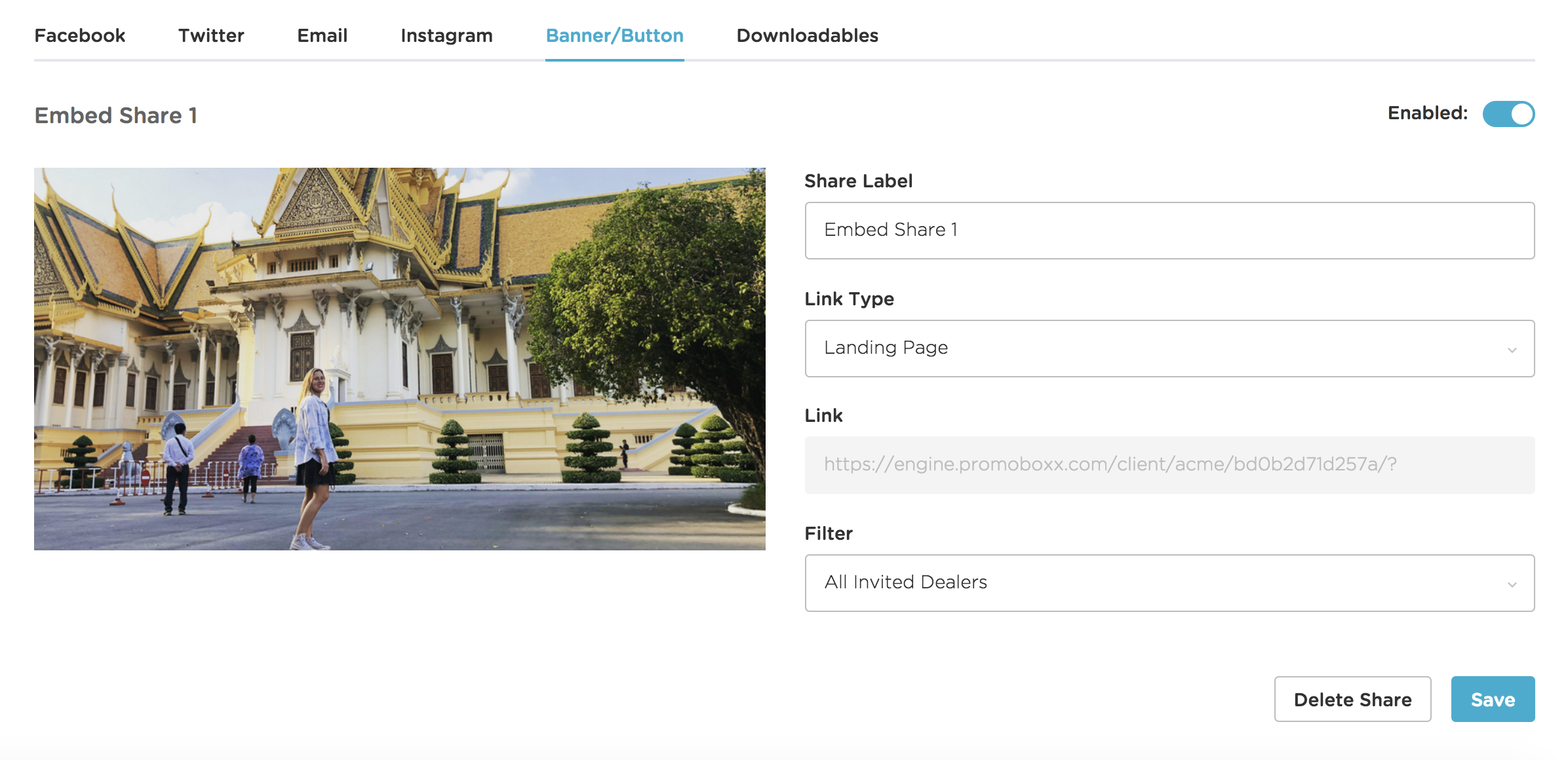Click the Embed Share 1 heading
1568x760 pixels.
click(x=116, y=115)
